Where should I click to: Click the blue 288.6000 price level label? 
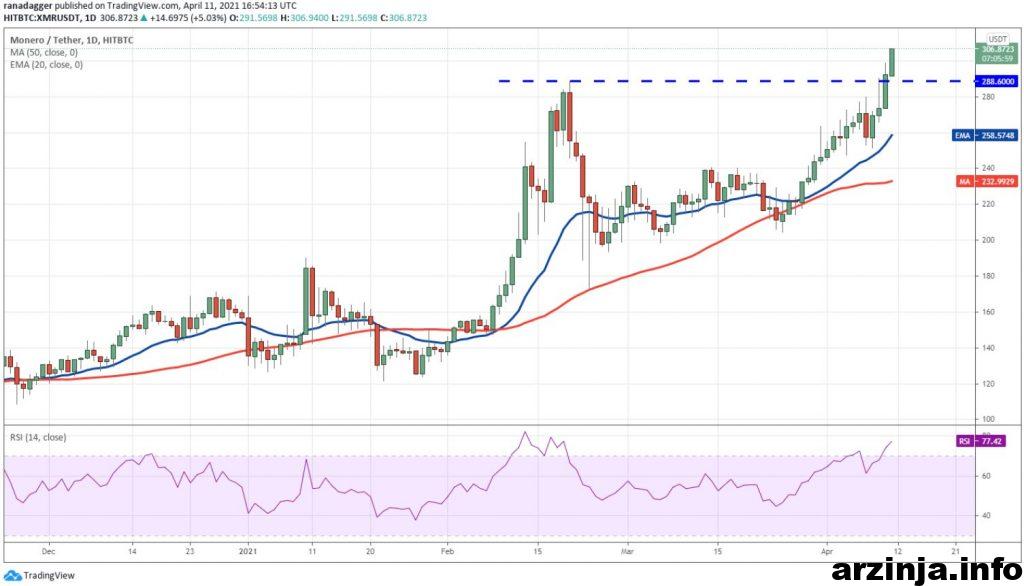click(997, 82)
